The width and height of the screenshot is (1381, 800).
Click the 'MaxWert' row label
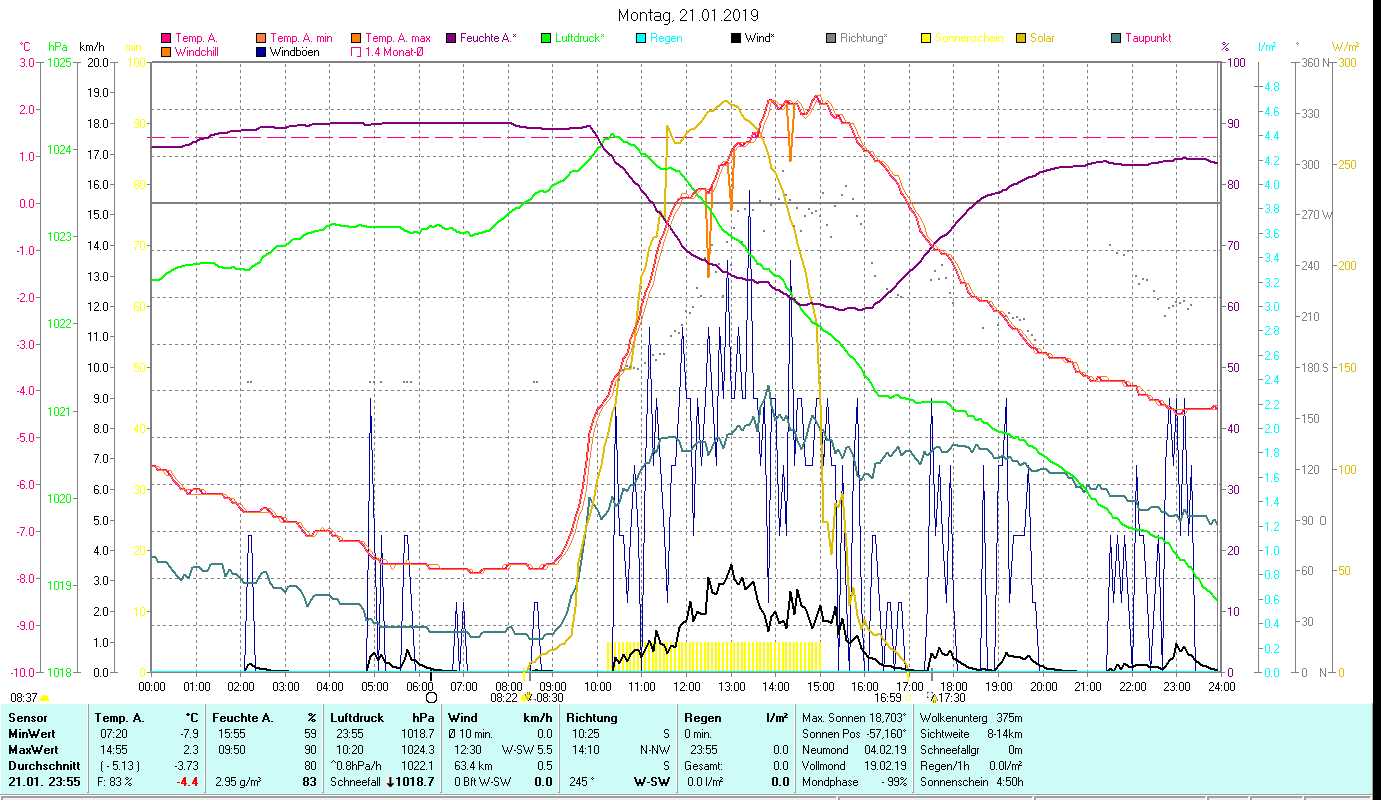(x=34, y=750)
